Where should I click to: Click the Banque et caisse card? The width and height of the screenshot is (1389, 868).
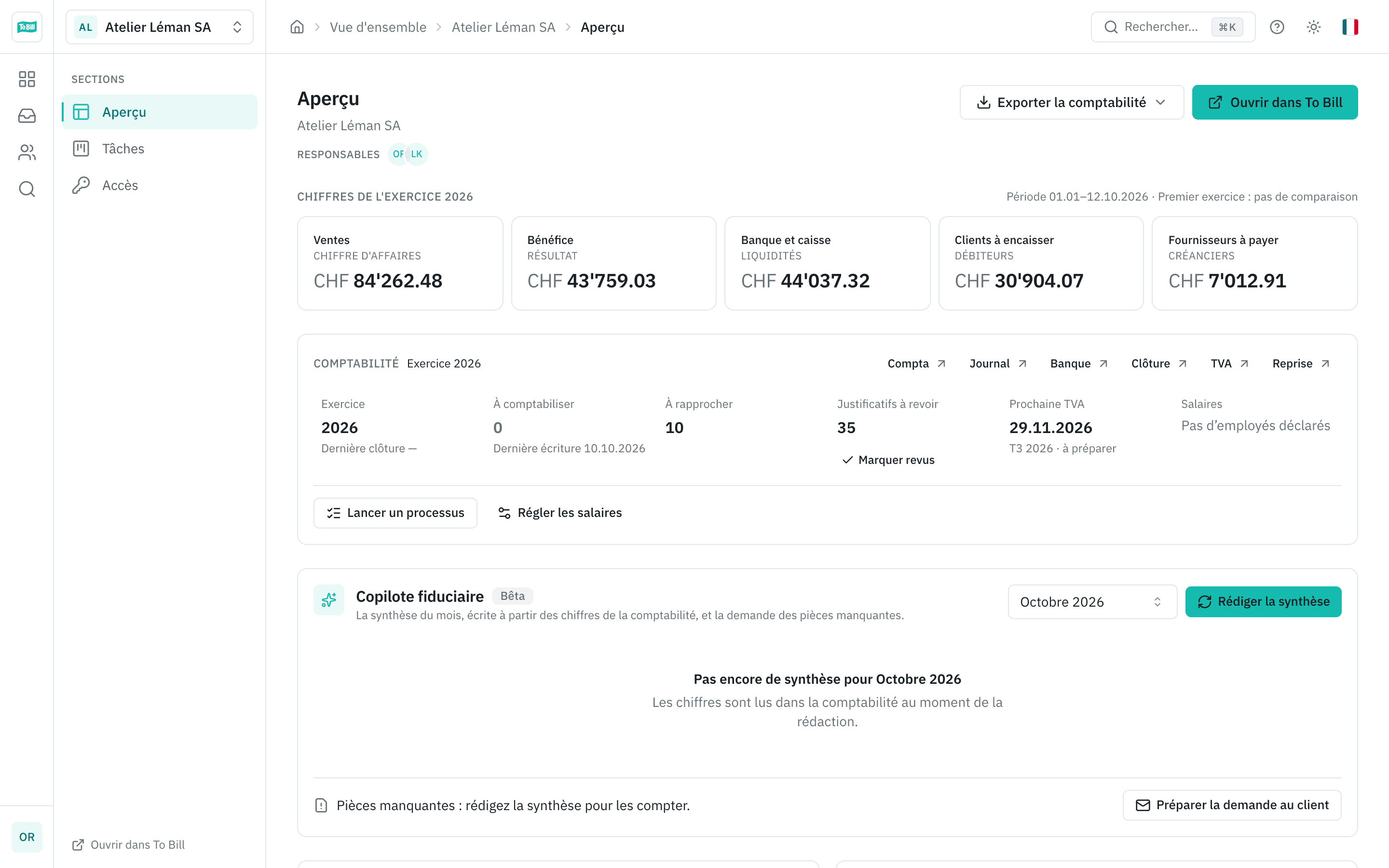pyautogui.click(x=827, y=263)
